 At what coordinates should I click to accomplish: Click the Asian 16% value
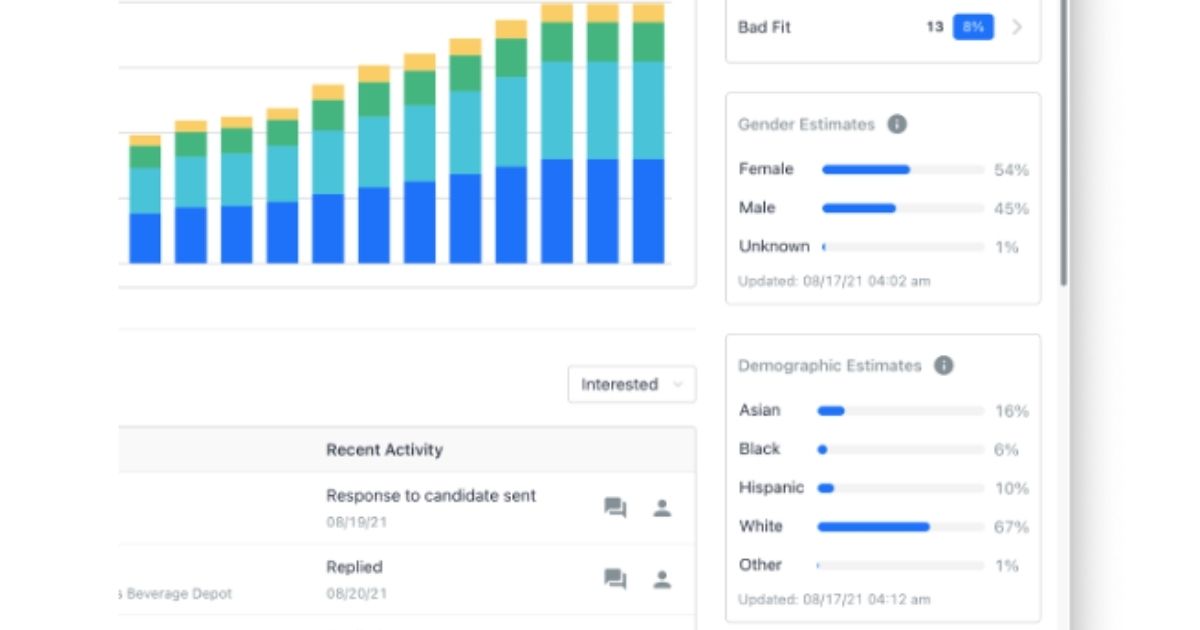1011,411
